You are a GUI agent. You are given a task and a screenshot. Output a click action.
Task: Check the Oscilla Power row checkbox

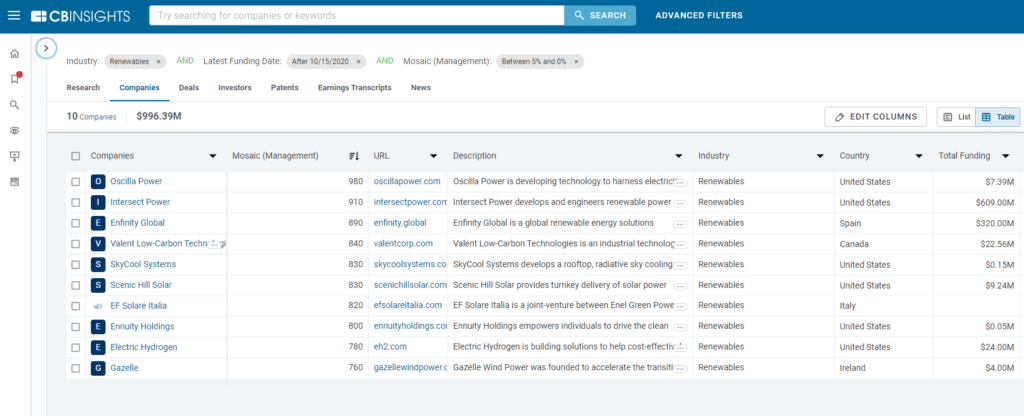76,182
